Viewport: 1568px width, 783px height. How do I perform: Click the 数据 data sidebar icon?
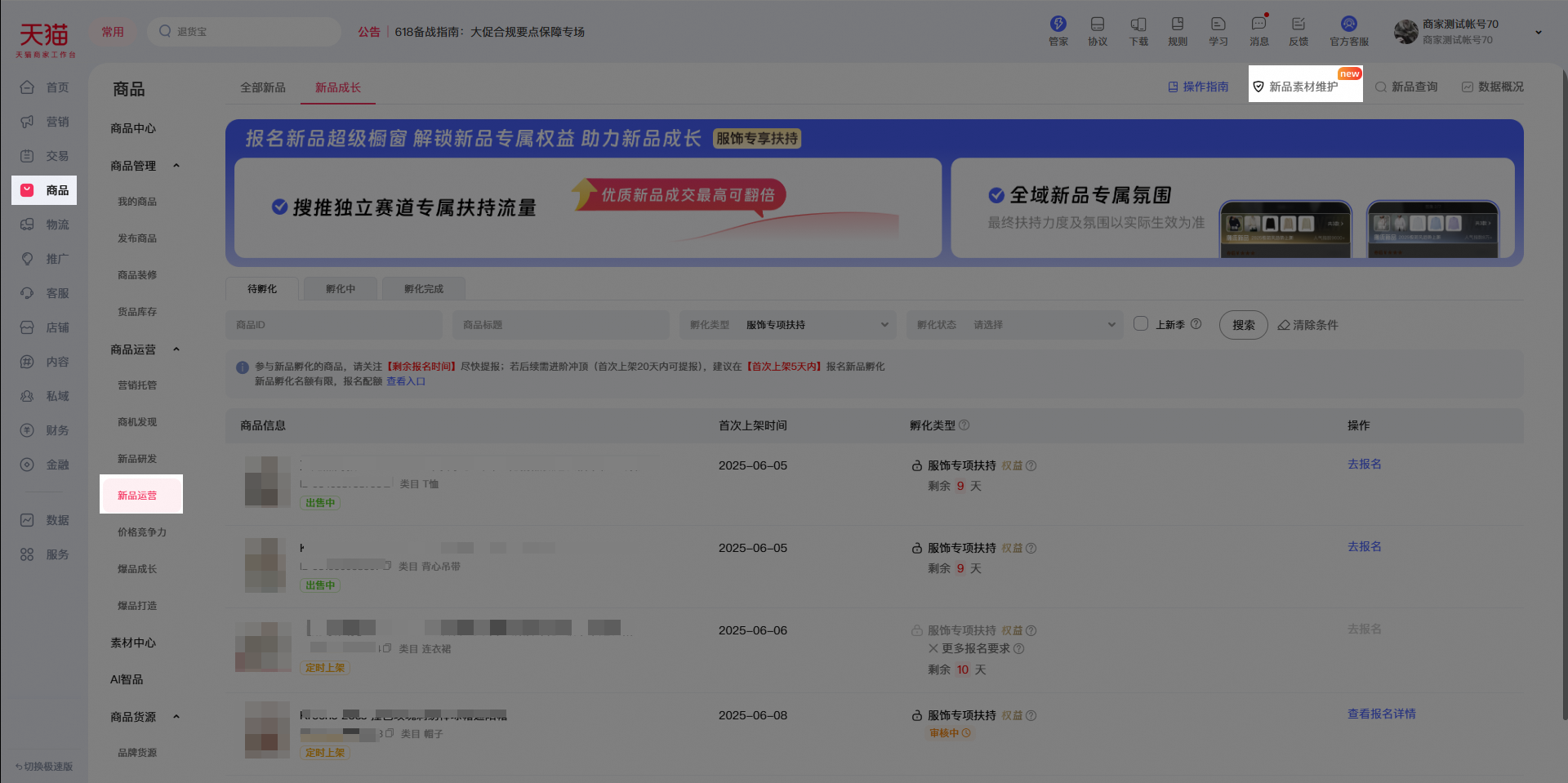click(x=27, y=520)
